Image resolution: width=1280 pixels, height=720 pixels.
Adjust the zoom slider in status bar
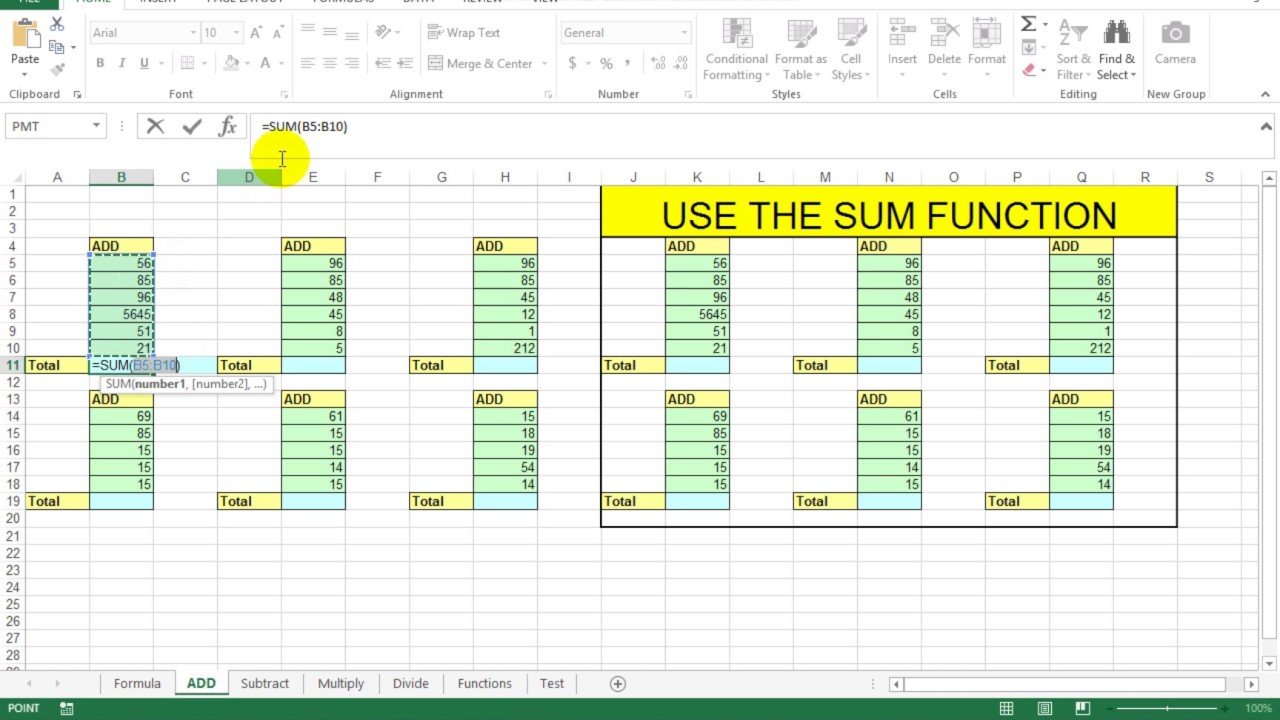click(x=1167, y=709)
